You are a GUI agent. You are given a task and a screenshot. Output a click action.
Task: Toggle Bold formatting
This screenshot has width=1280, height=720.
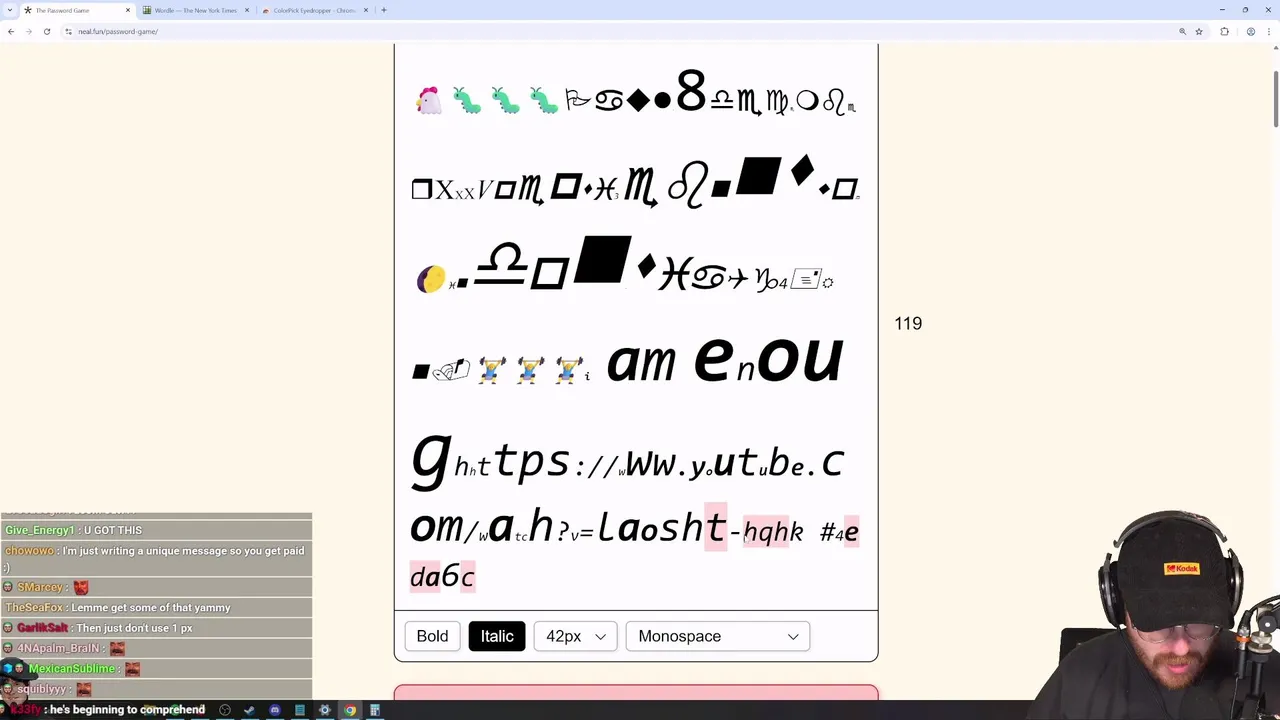(432, 636)
